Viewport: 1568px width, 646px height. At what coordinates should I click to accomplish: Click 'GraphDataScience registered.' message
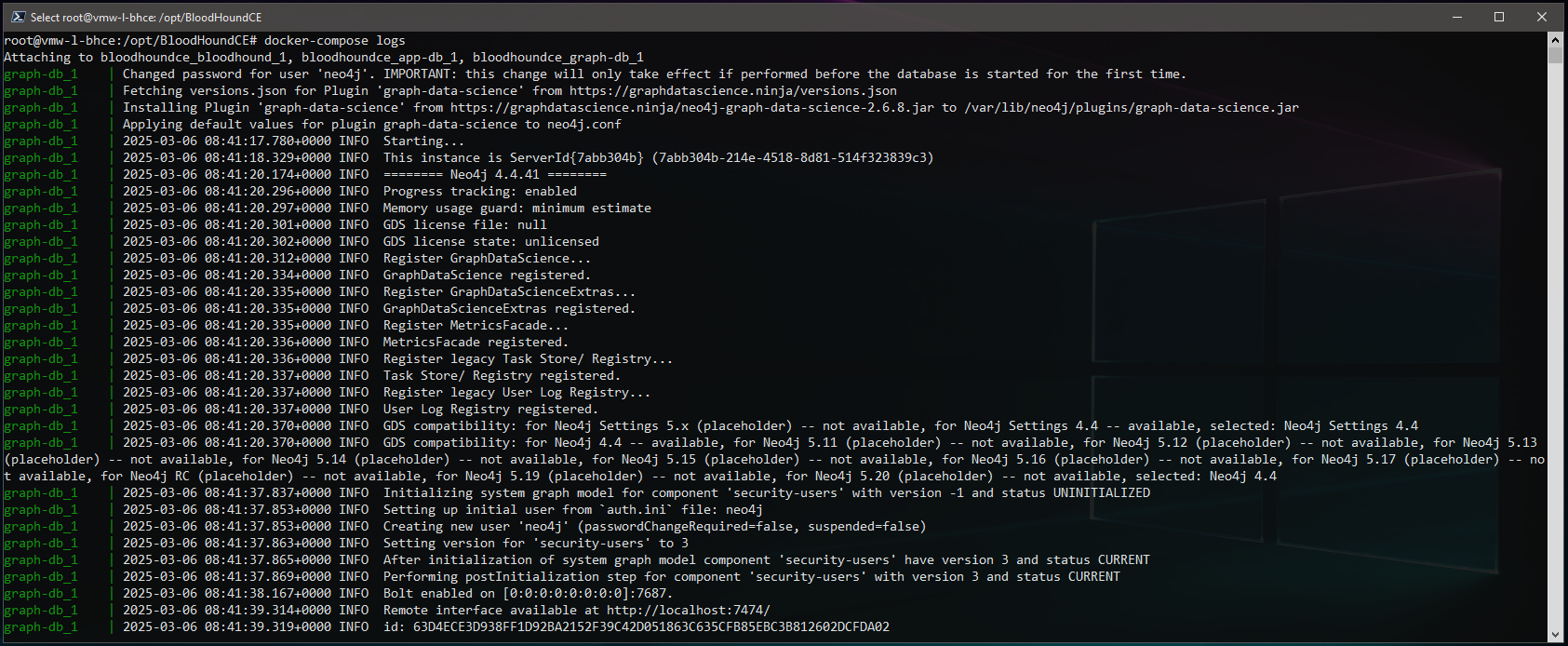coord(488,275)
